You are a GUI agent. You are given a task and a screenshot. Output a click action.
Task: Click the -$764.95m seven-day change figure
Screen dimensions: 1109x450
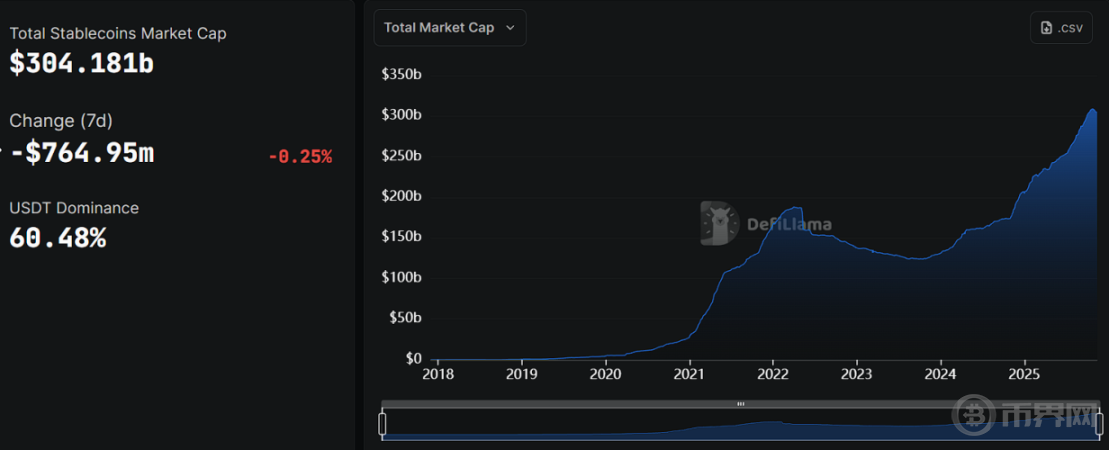(82, 153)
